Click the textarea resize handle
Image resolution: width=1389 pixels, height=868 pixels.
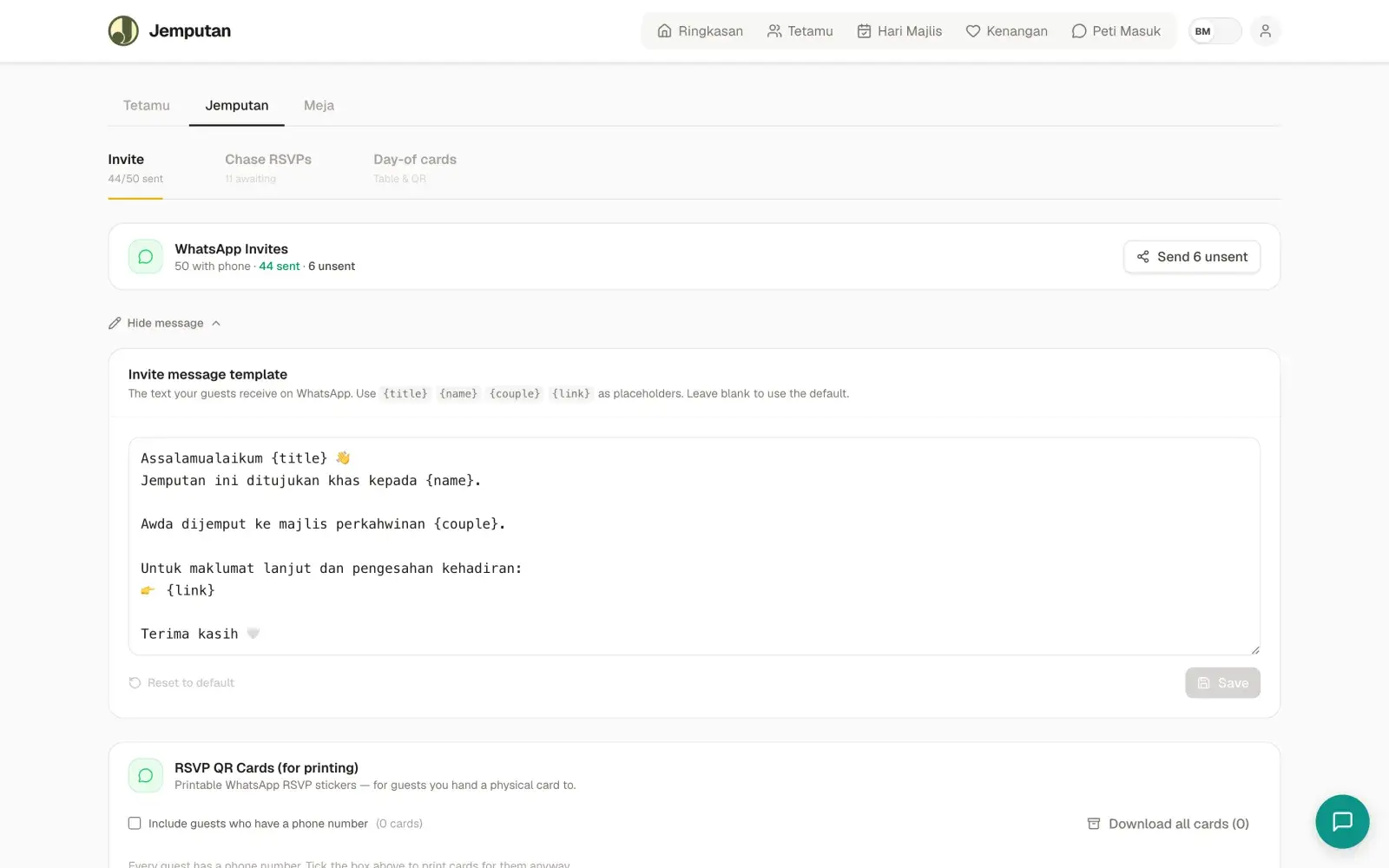point(1254,649)
